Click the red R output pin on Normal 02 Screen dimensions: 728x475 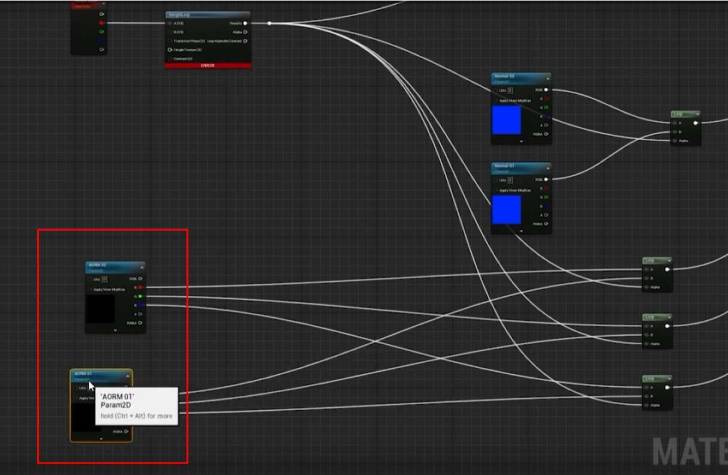pyautogui.click(x=546, y=99)
